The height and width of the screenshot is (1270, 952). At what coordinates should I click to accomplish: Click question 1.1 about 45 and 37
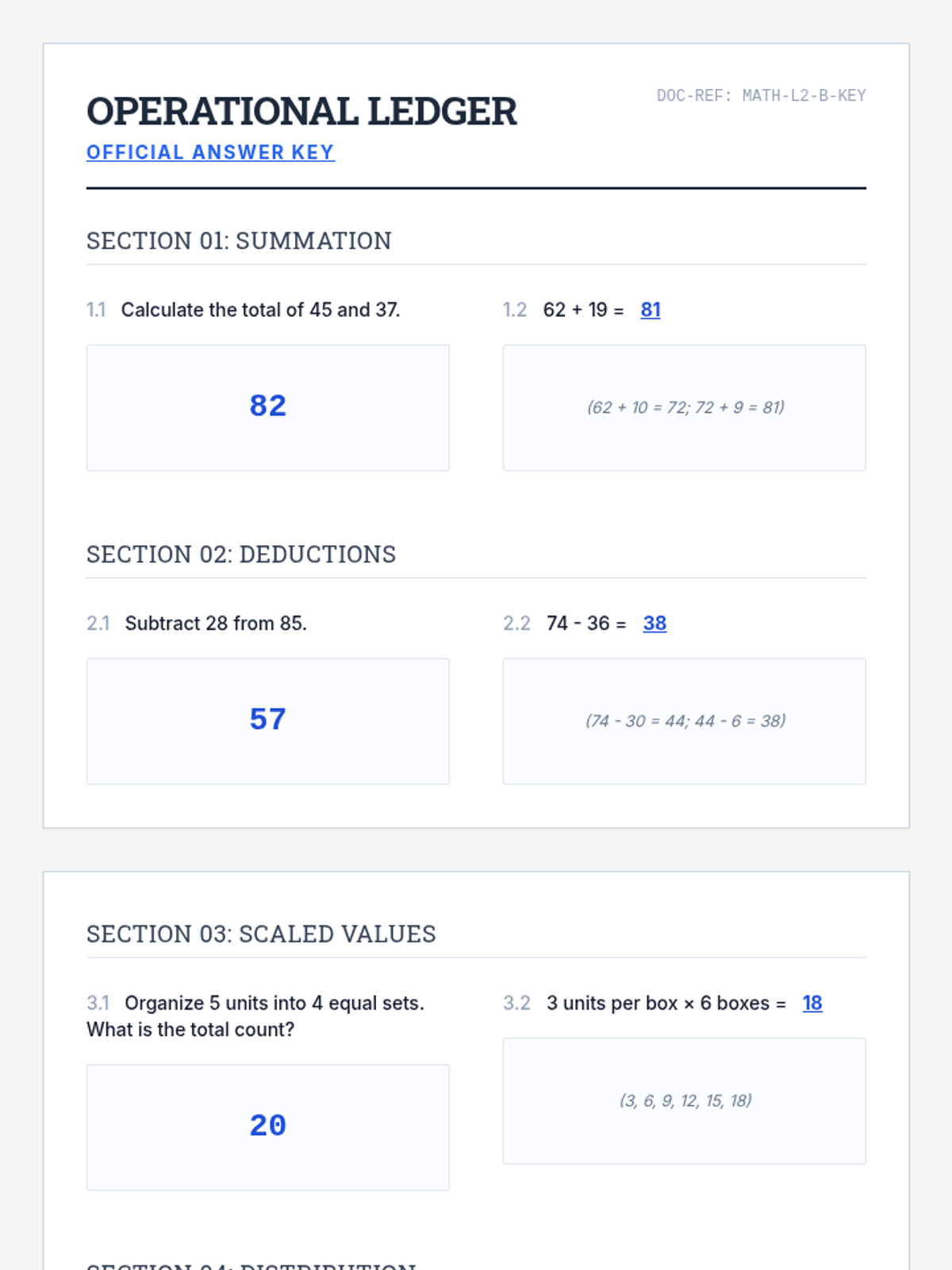pyautogui.click(x=244, y=310)
